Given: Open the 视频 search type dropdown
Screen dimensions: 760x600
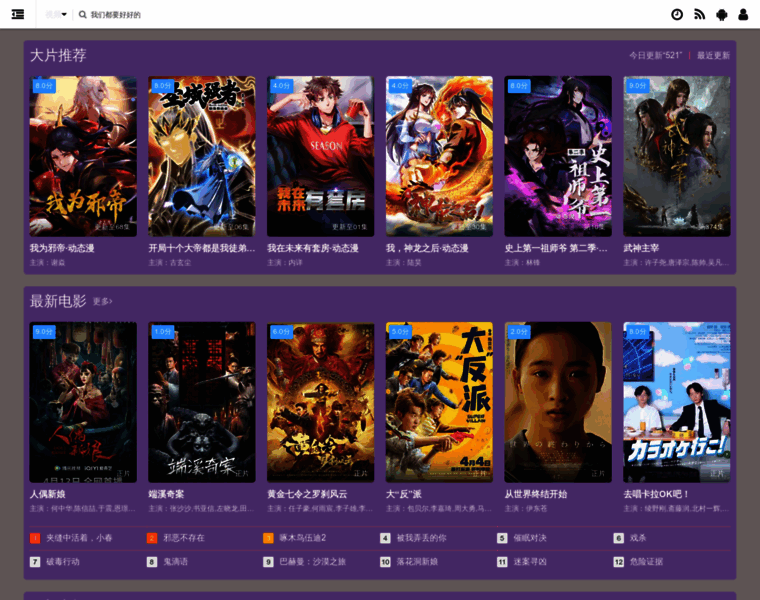Looking at the screenshot, I should [x=56, y=15].
